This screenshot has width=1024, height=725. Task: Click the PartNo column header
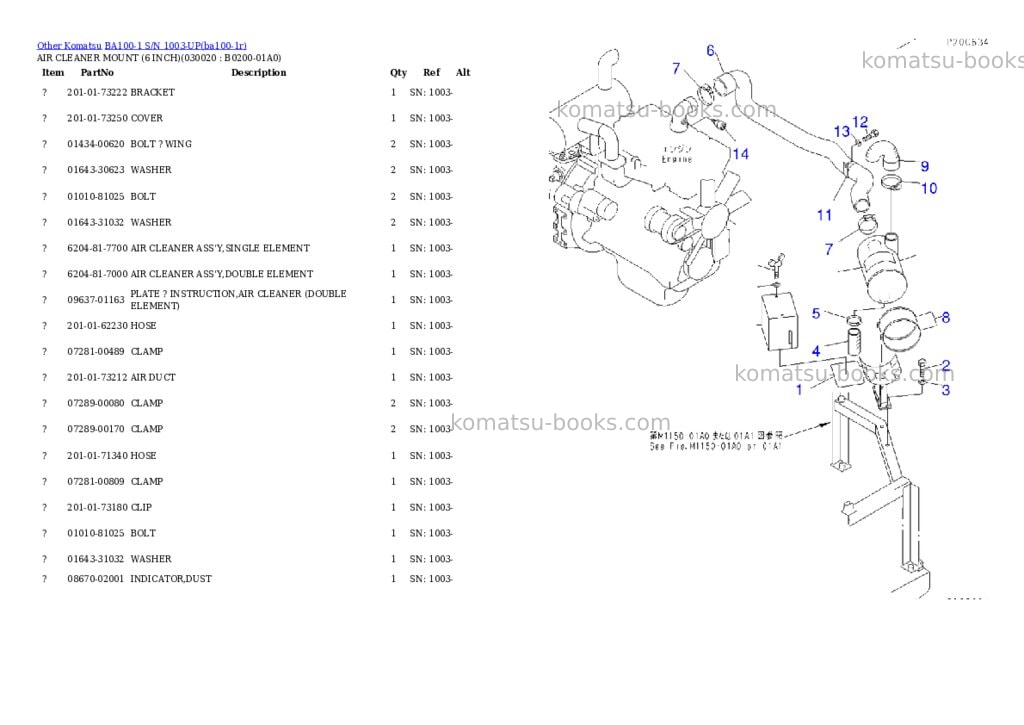[x=97, y=72]
